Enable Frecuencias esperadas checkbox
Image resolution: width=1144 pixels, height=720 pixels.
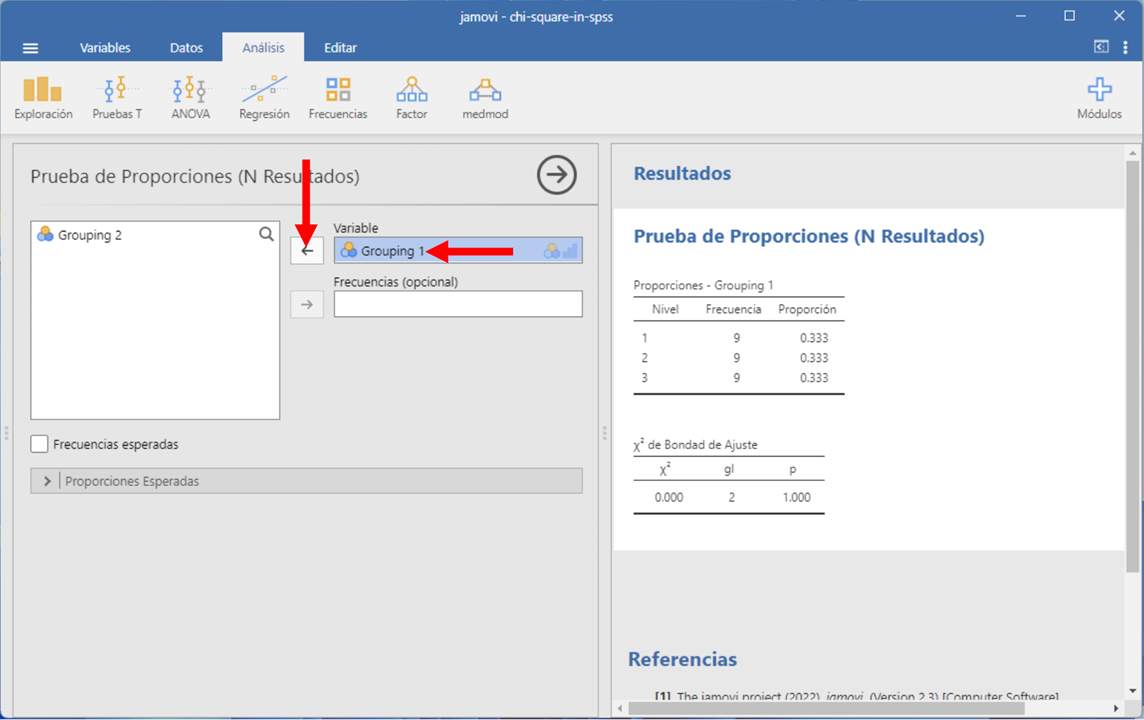coord(40,444)
